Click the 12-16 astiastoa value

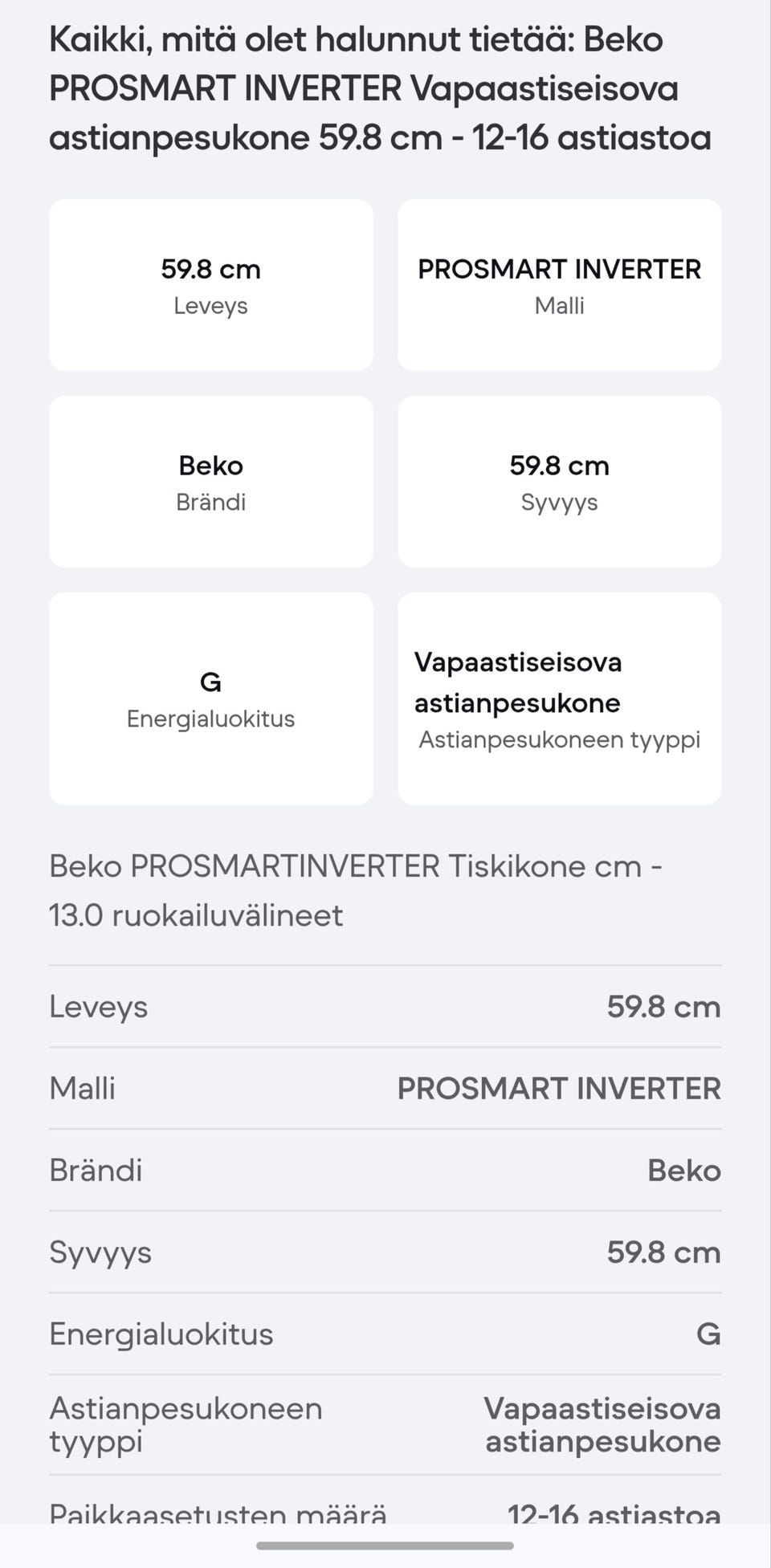[614, 1513]
